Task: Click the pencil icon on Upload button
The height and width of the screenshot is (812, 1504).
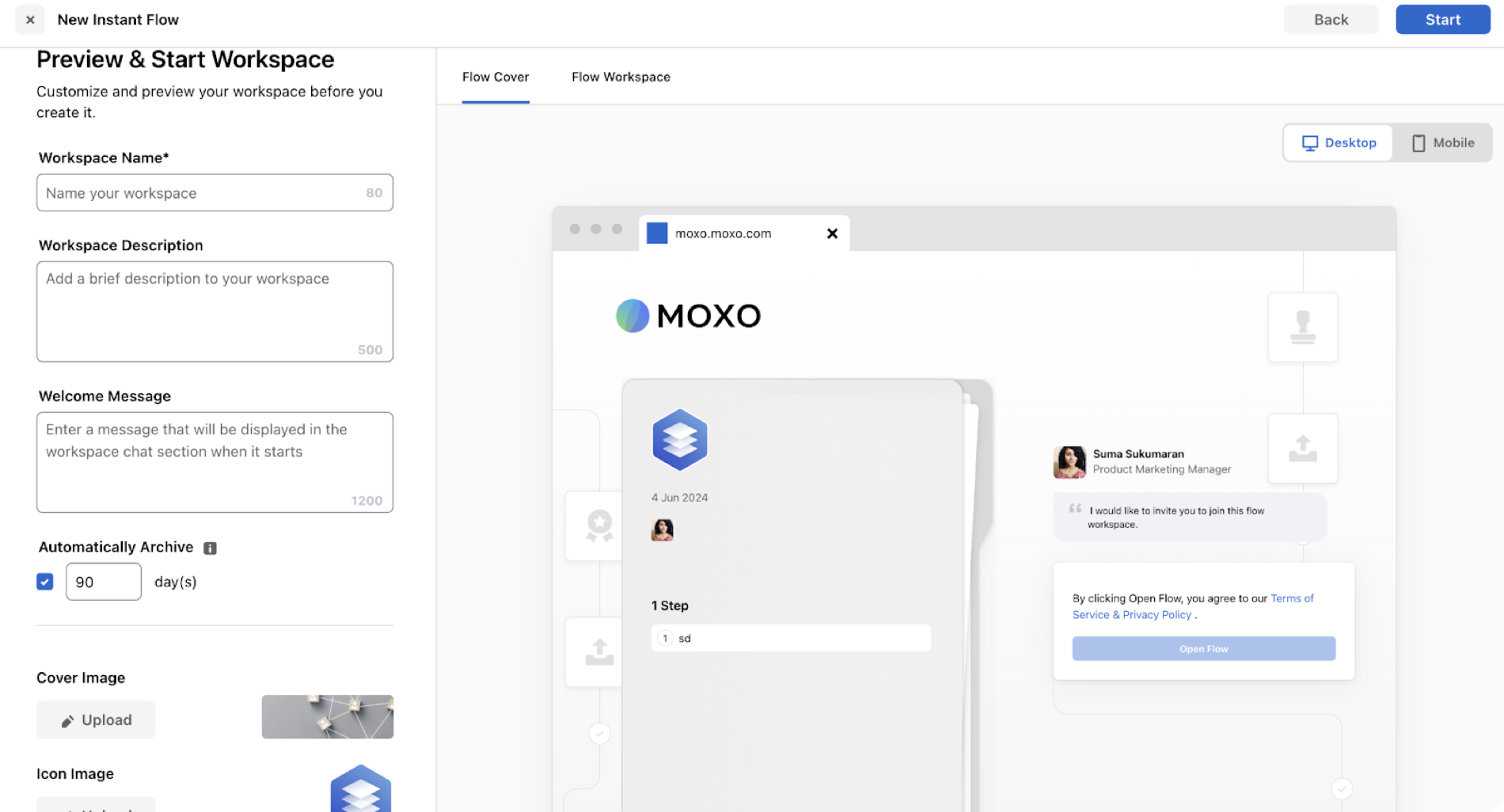Action: tap(68, 721)
